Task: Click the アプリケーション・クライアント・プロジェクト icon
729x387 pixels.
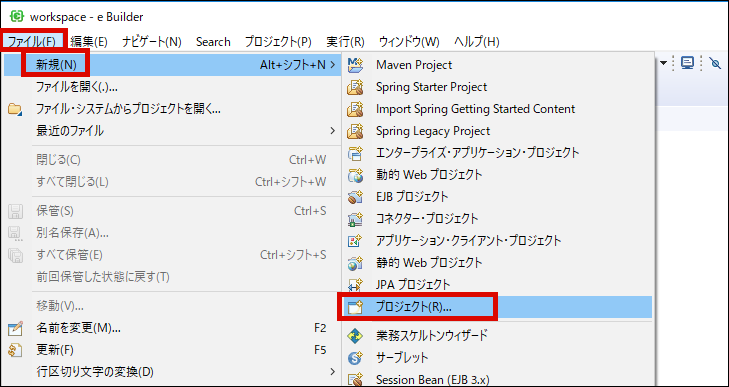Action: click(355, 241)
